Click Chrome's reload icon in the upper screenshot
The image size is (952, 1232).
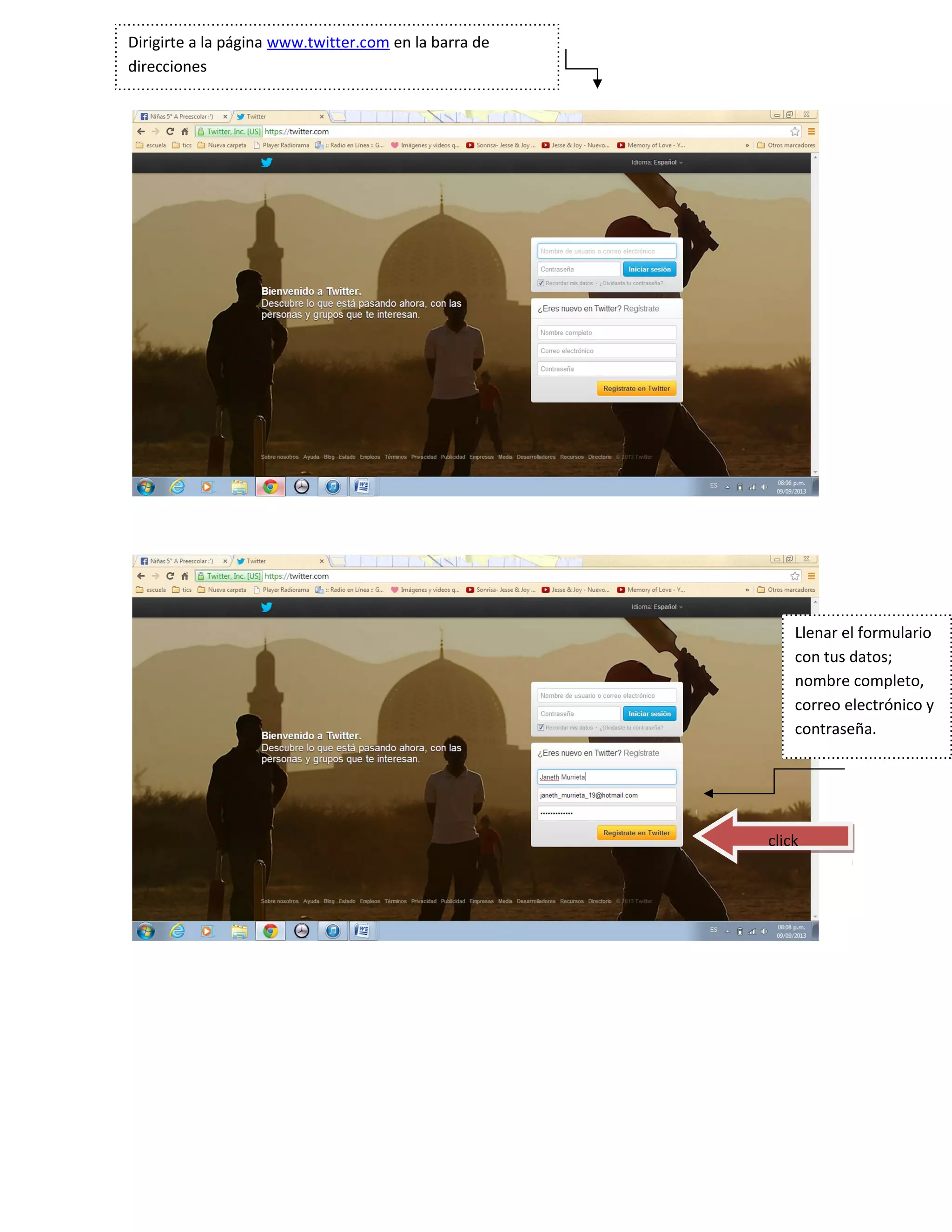(x=170, y=132)
